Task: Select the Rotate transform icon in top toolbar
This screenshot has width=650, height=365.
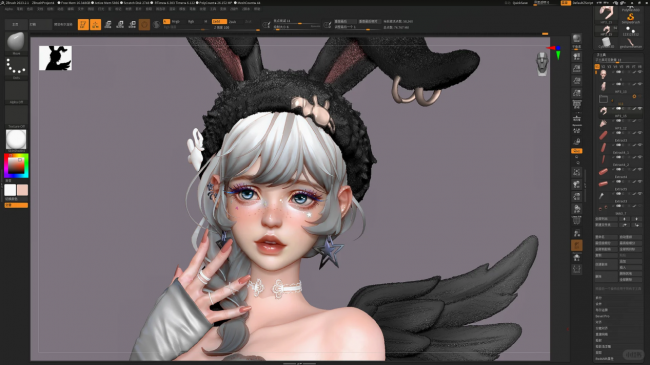Action: 132,24
